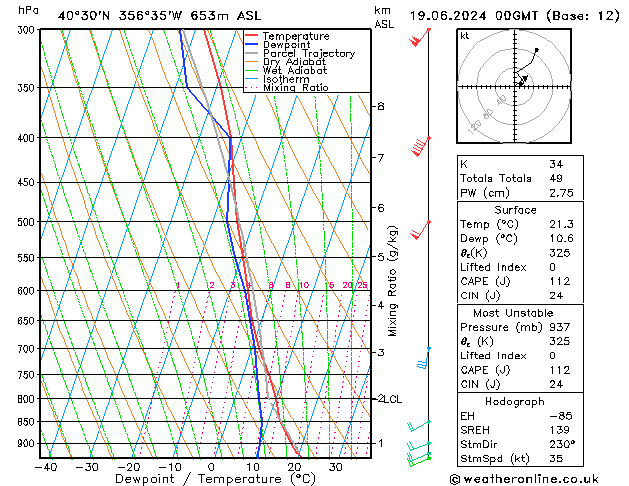The width and height of the screenshot is (629, 486).
Task: Click the storm motion arrow in hodograph
Action: tap(522, 80)
